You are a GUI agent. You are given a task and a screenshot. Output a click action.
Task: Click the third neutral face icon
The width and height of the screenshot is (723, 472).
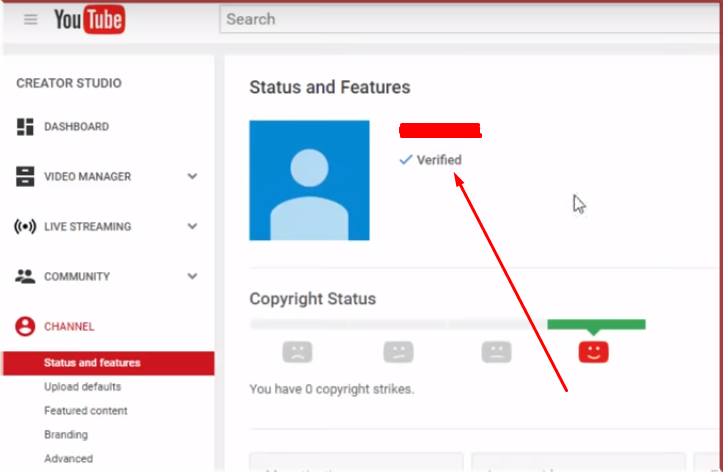[x=496, y=351]
